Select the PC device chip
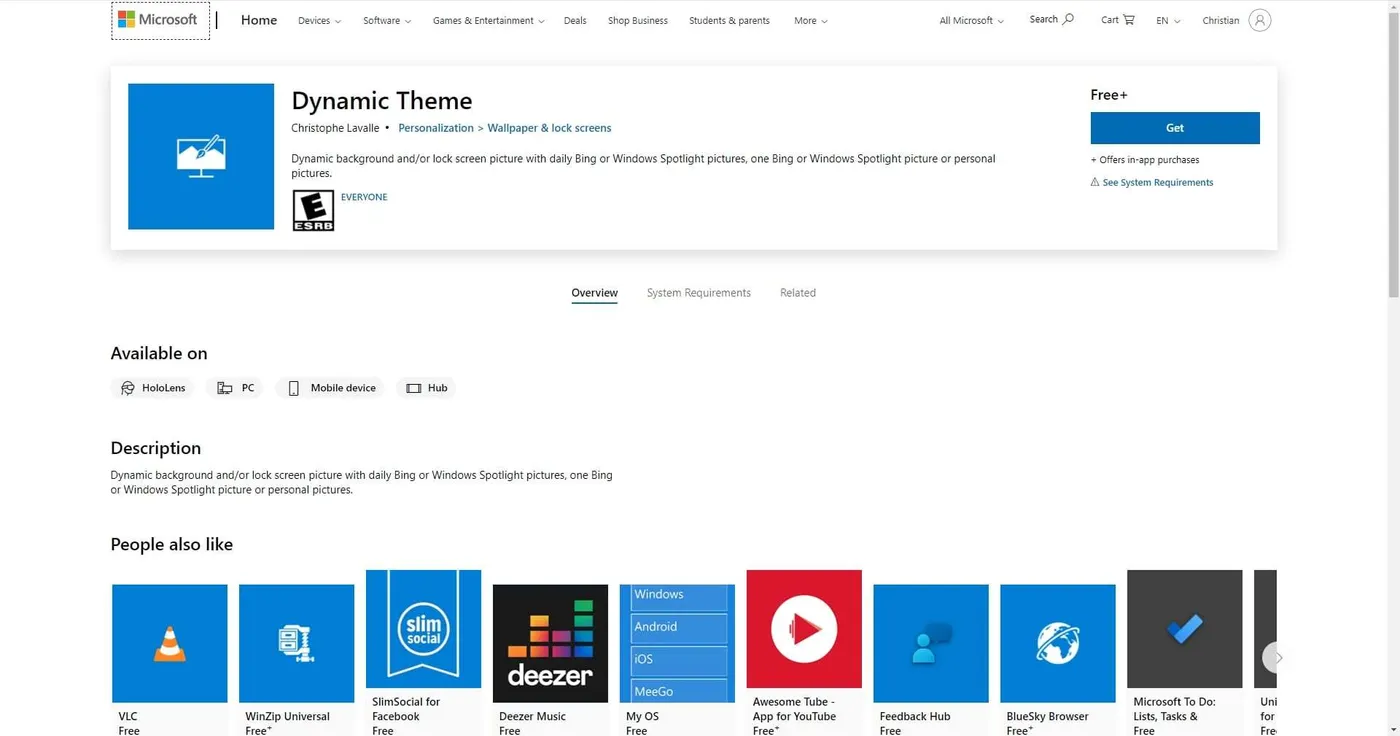Screen dimensions: 1400x736 pyautogui.click(x=236, y=388)
